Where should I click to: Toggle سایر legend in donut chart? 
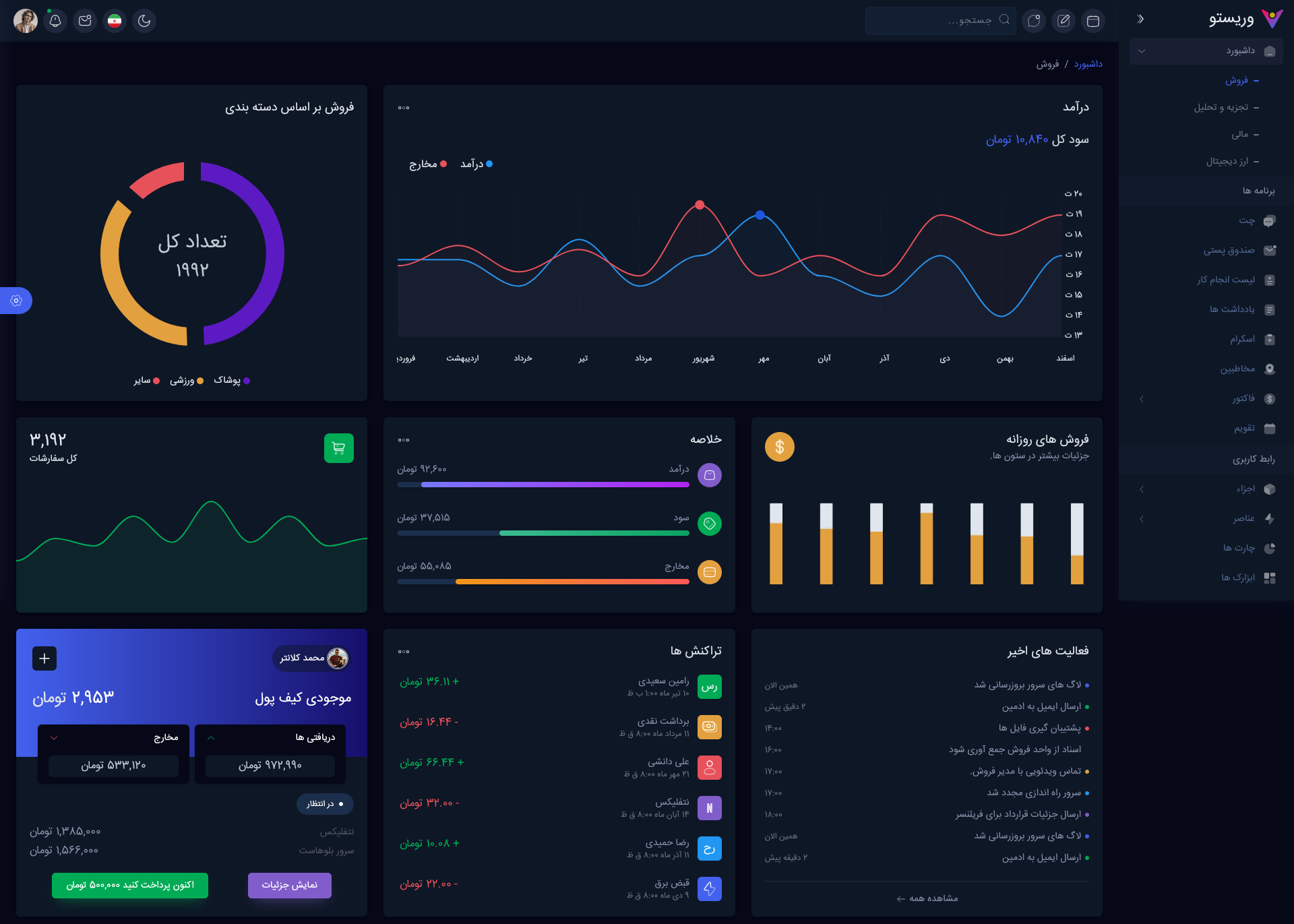(146, 381)
